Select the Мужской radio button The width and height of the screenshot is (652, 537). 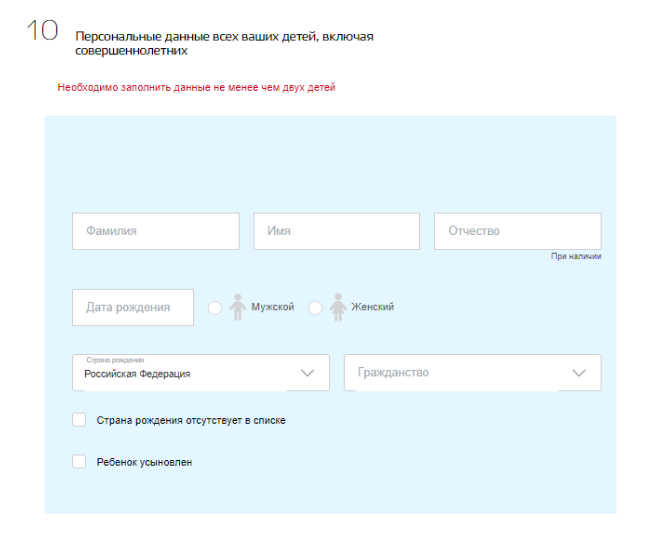pos(215,308)
